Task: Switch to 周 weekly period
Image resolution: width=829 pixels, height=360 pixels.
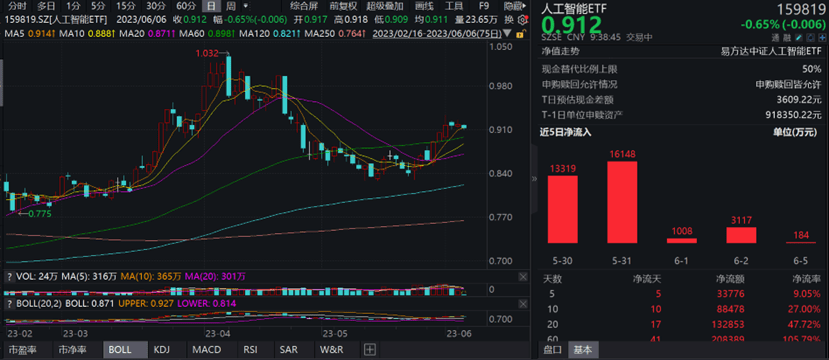Action: tap(231, 6)
